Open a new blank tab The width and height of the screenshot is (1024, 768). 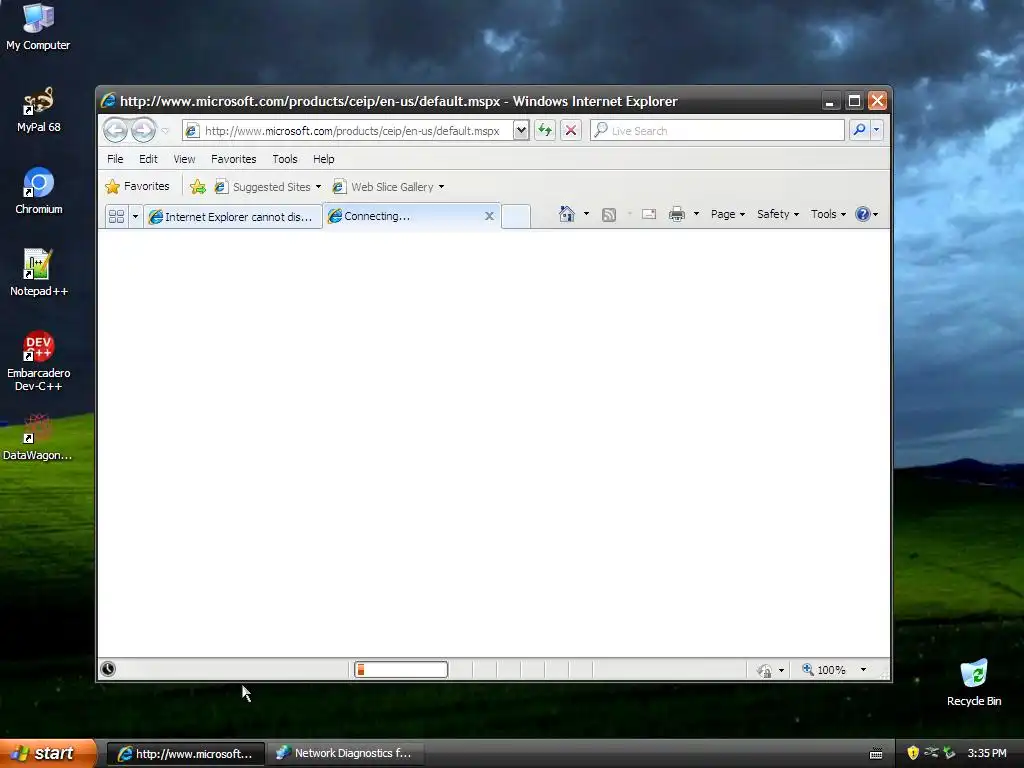pyautogui.click(x=516, y=217)
